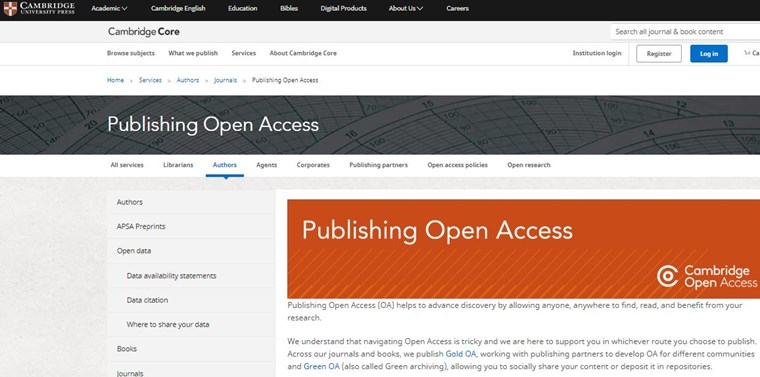Go to Journals in the breadcrumb

(225, 80)
